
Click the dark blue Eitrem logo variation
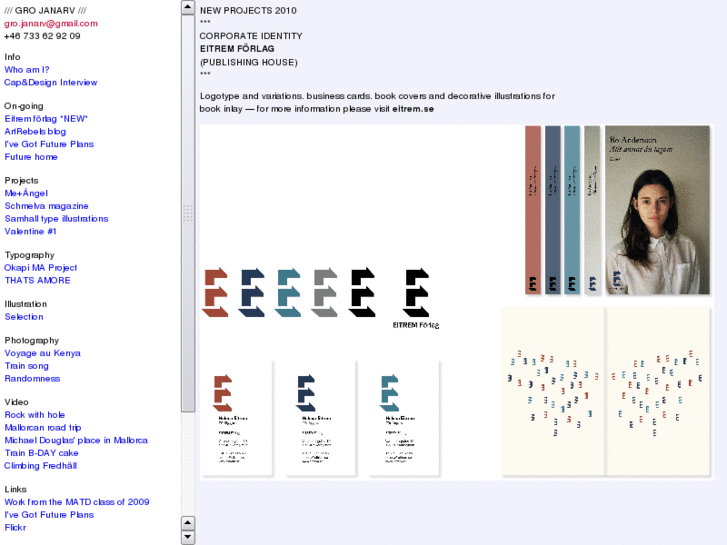point(252,292)
